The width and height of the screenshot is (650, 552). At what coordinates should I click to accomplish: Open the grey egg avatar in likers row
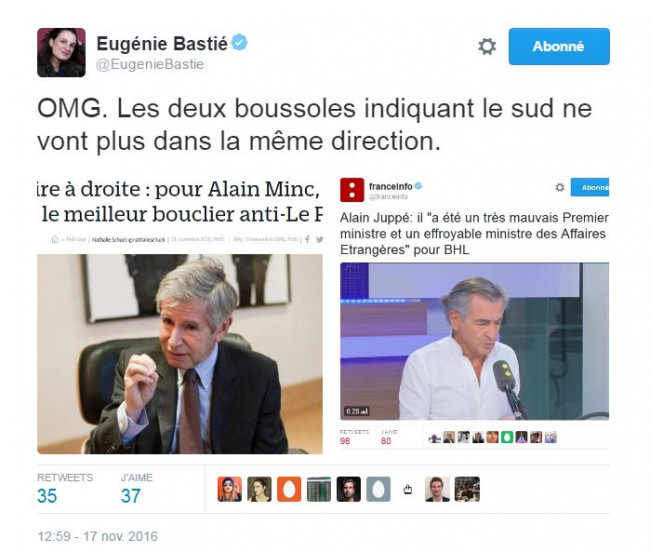[378, 489]
